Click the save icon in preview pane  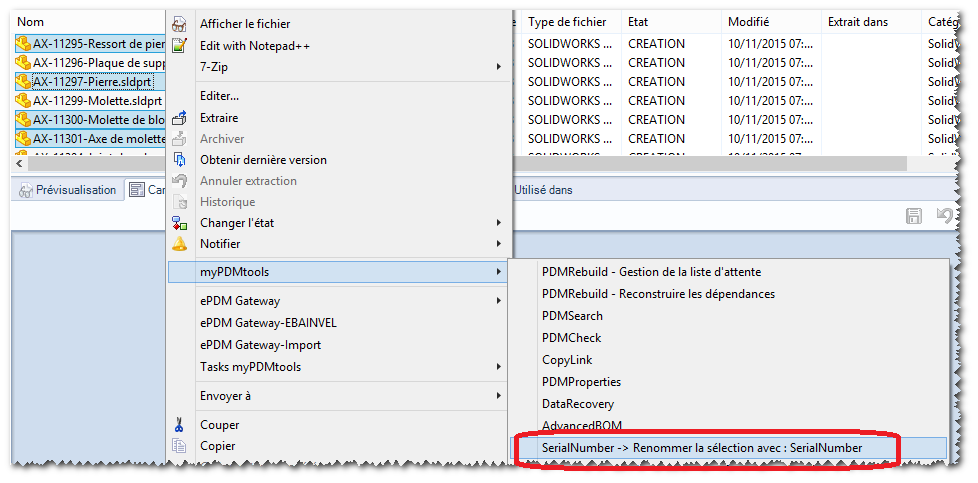point(913,216)
